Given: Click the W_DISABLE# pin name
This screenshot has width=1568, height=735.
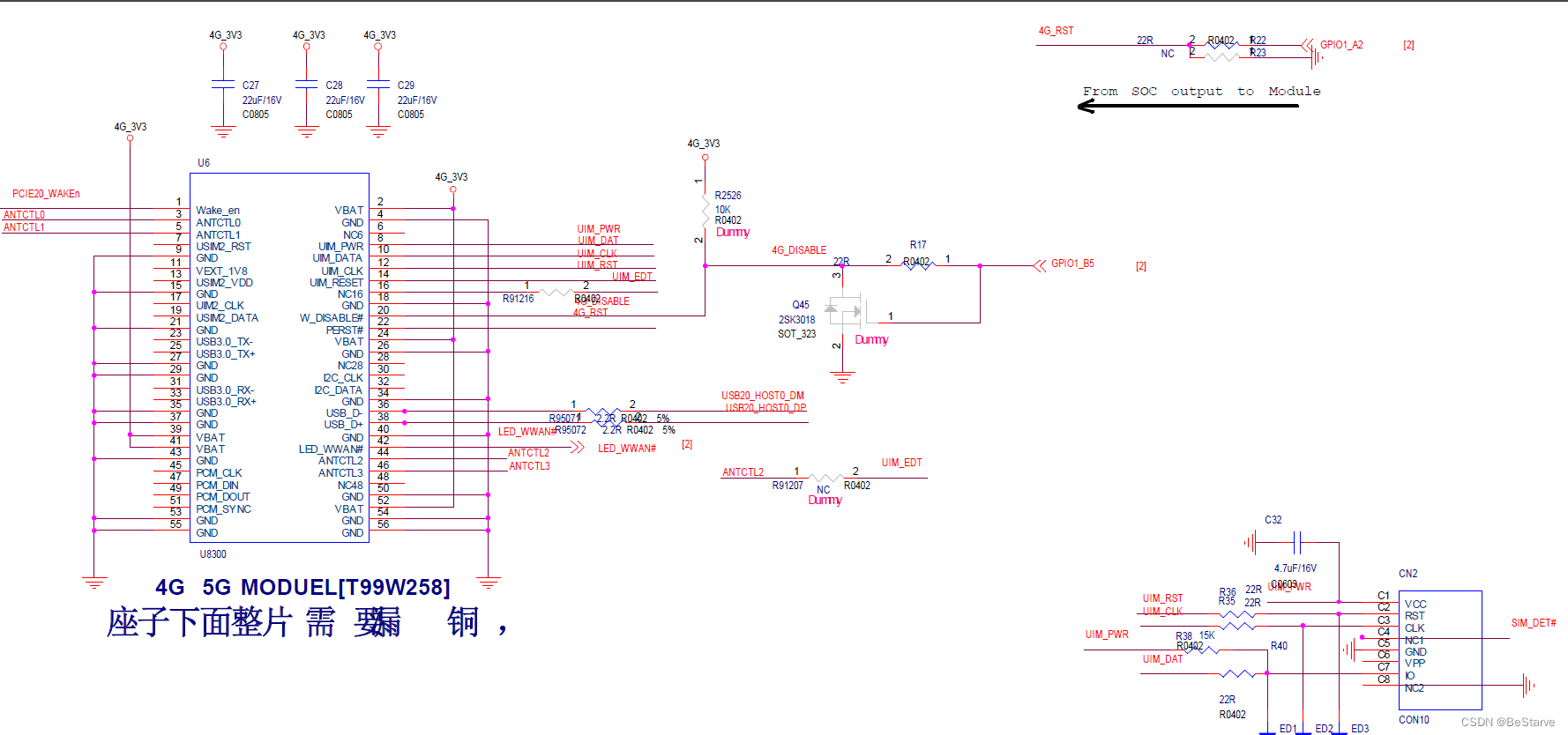Looking at the screenshot, I should 332,318.
